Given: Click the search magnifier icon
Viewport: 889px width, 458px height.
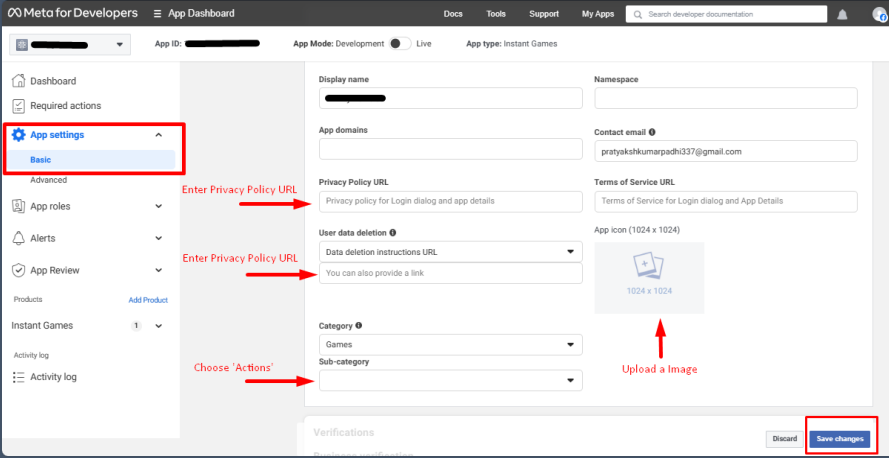Looking at the screenshot, I should 638,14.
